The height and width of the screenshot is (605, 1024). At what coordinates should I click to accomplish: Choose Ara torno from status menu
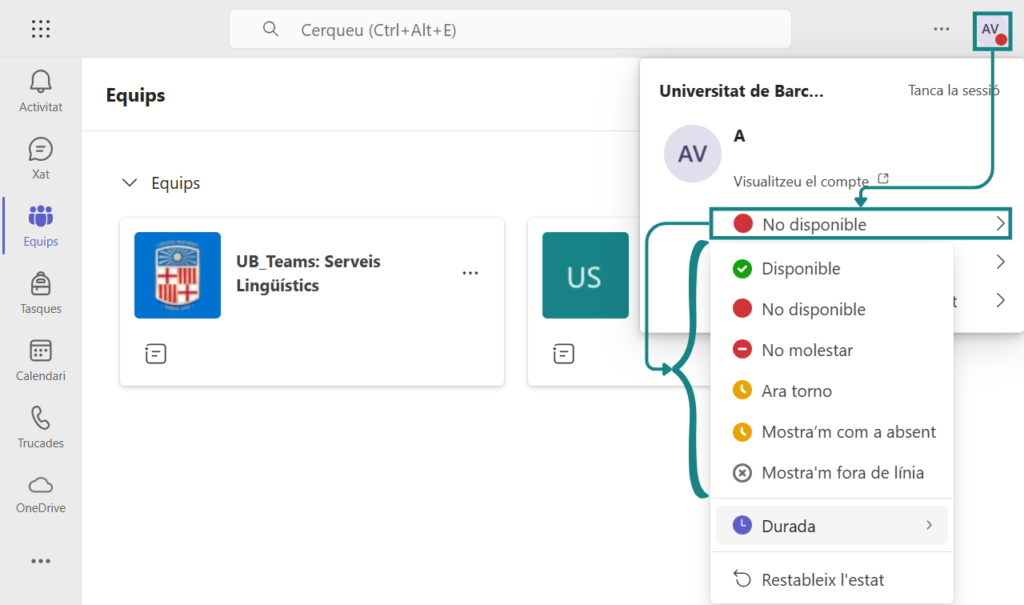coord(796,391)
